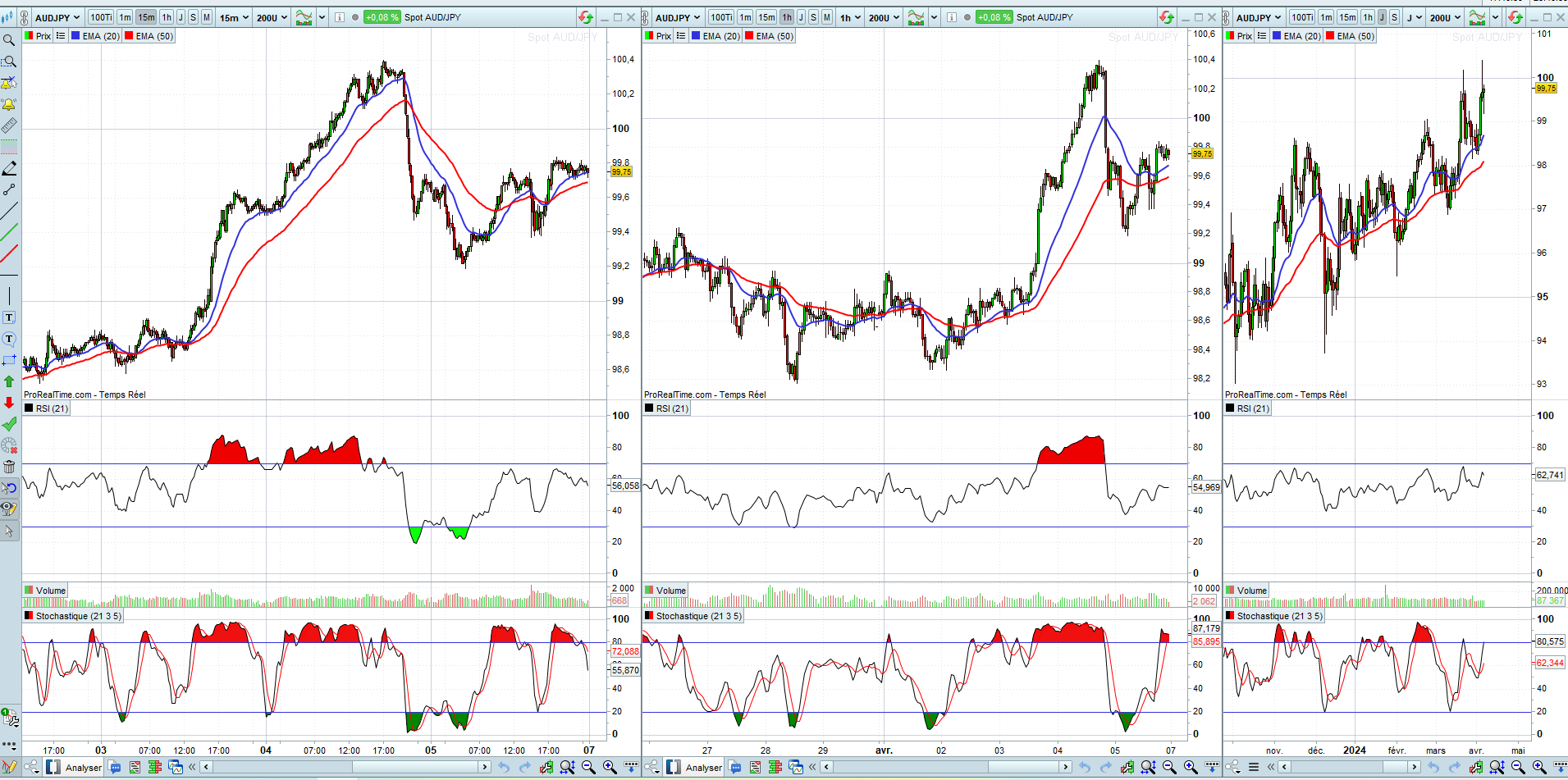This screenshot has width=1568, height=780.
Task: Undo with the arrow below left chart
Action: tap(504, 768)
